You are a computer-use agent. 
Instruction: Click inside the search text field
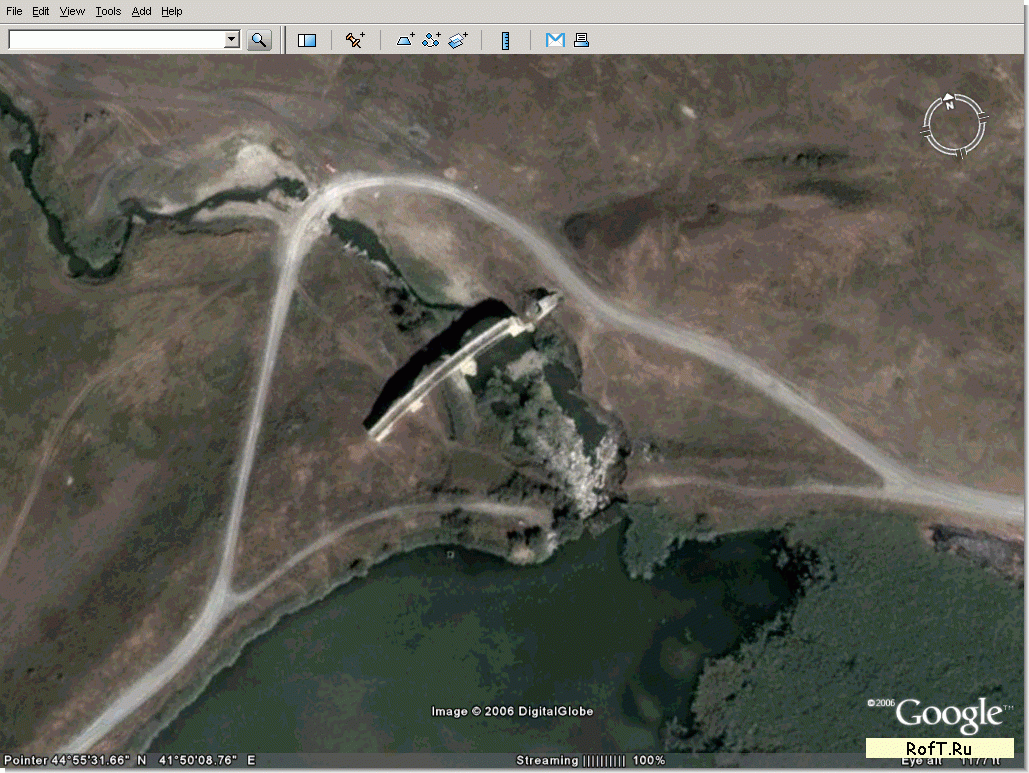click(115, 40)
